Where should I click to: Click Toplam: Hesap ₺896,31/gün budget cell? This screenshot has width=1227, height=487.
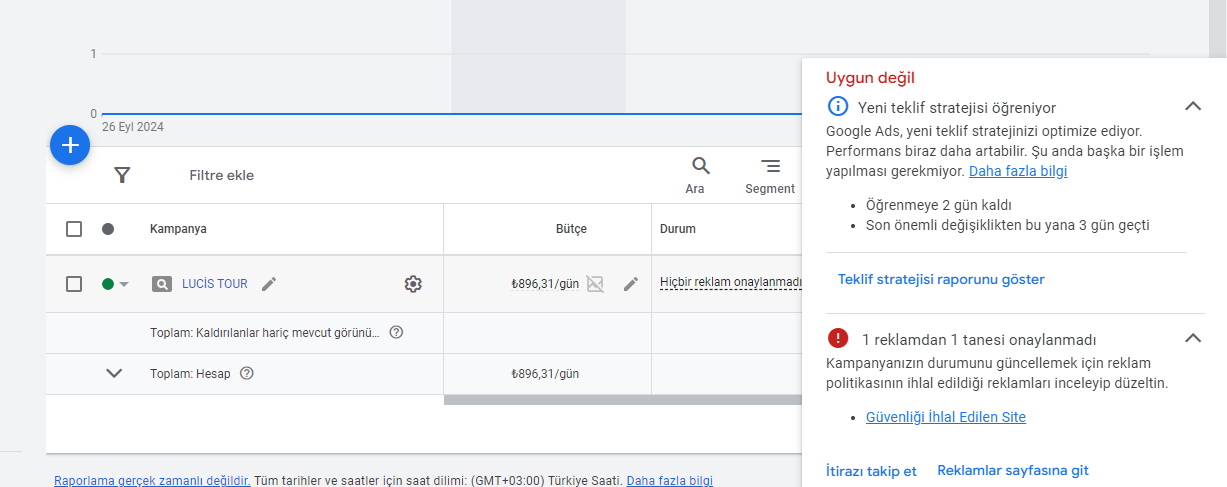coord(544,374)
